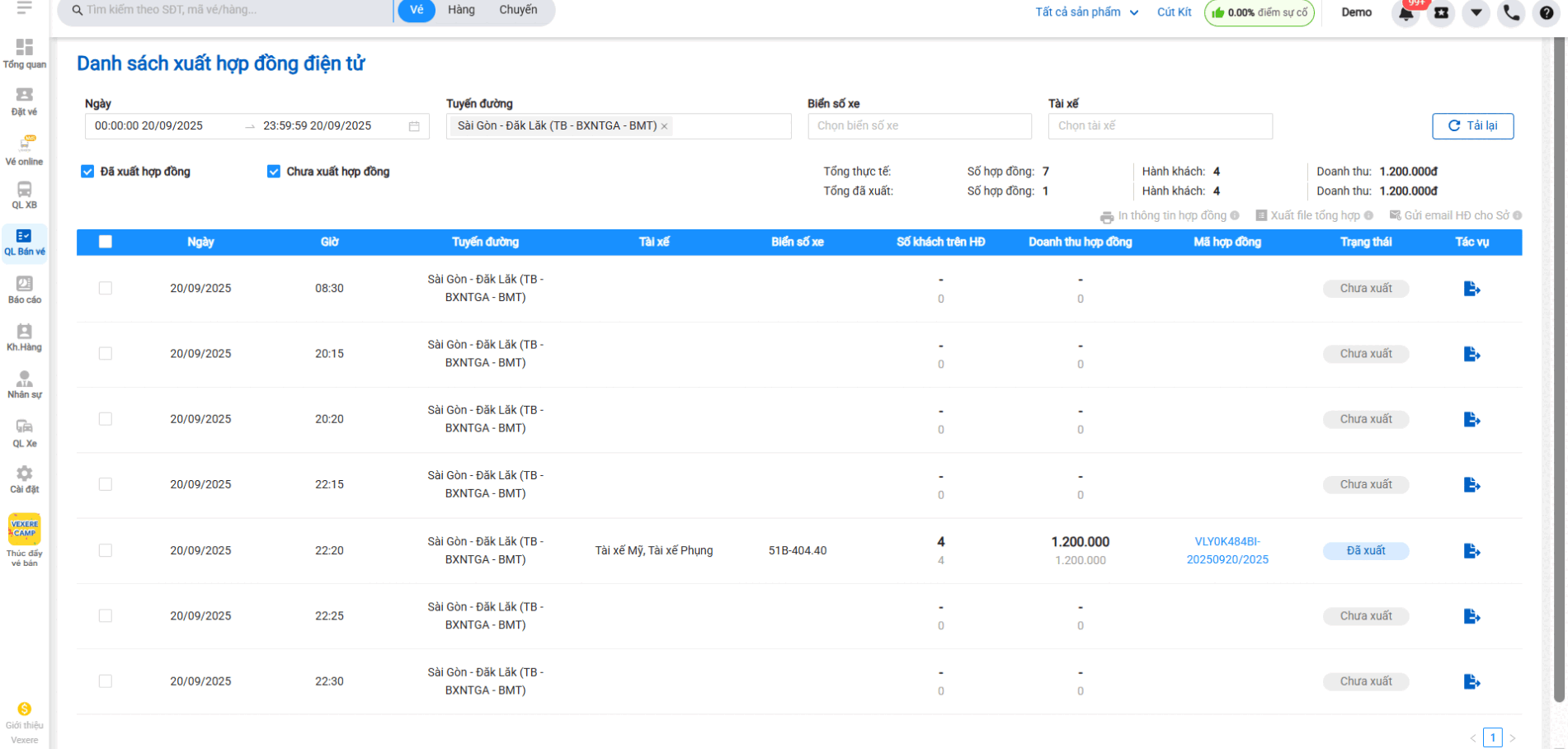Open the Chọn biển số xe dropdown
The image size is (1568, 749).
[x=919, y=126]
